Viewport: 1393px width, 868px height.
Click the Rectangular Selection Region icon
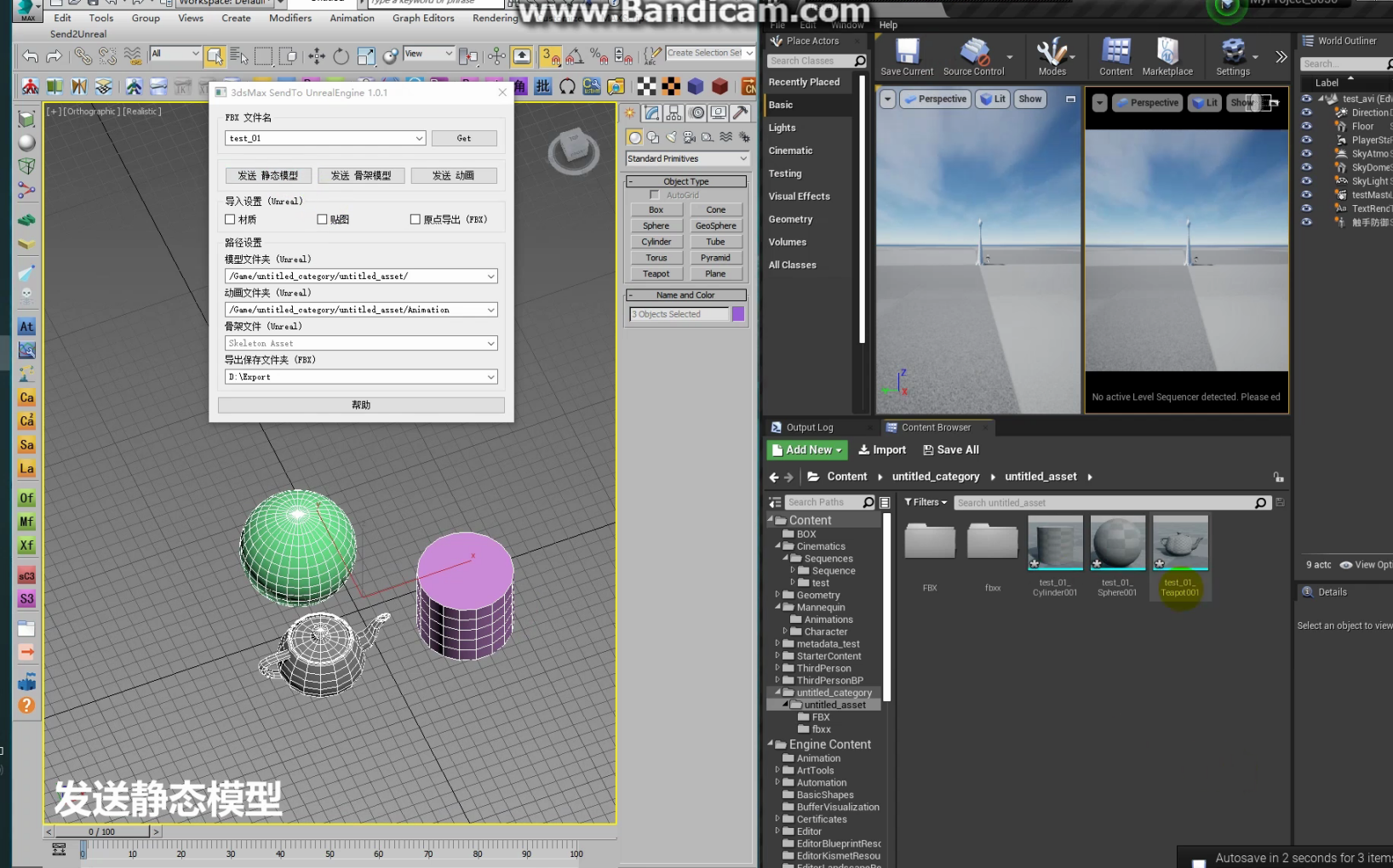[263, 56]
